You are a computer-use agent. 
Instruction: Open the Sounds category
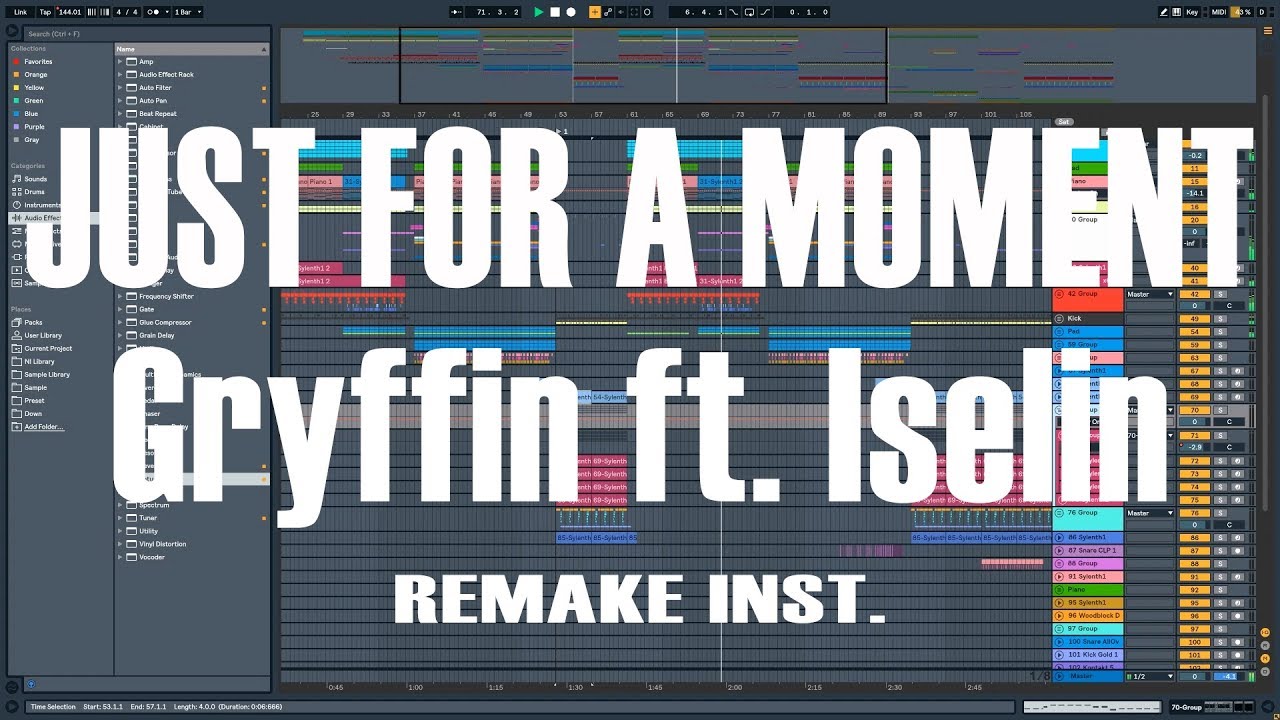pyautogui.click(x=36, y=179)
